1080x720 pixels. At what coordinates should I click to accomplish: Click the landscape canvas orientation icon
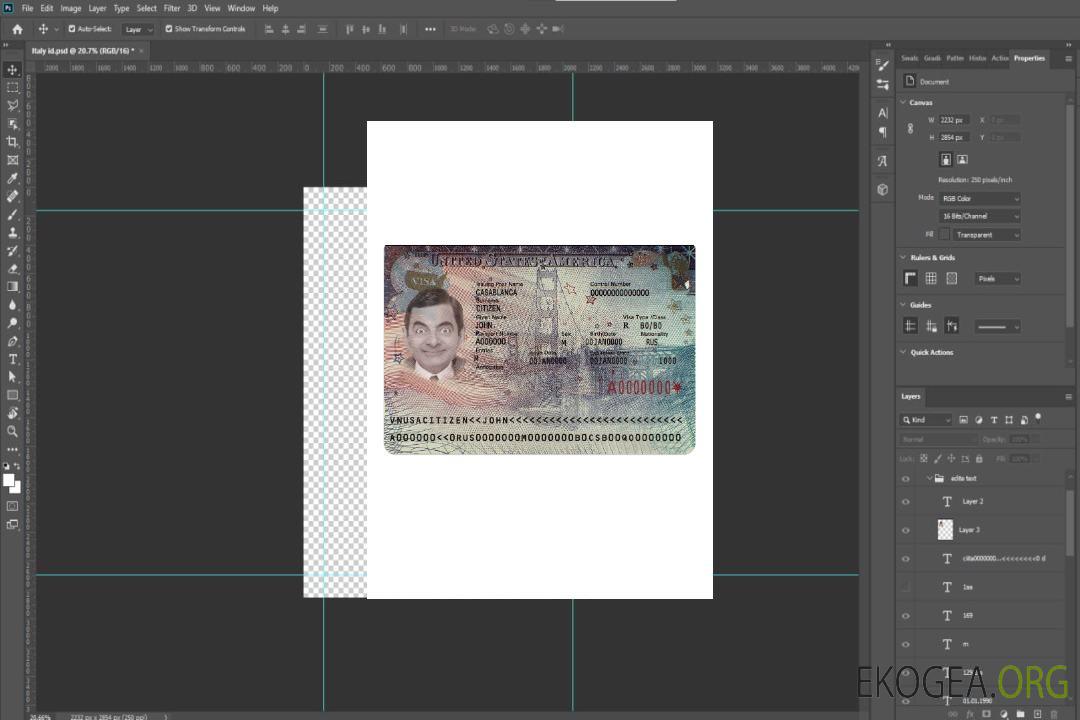click(x=962, y=159)
